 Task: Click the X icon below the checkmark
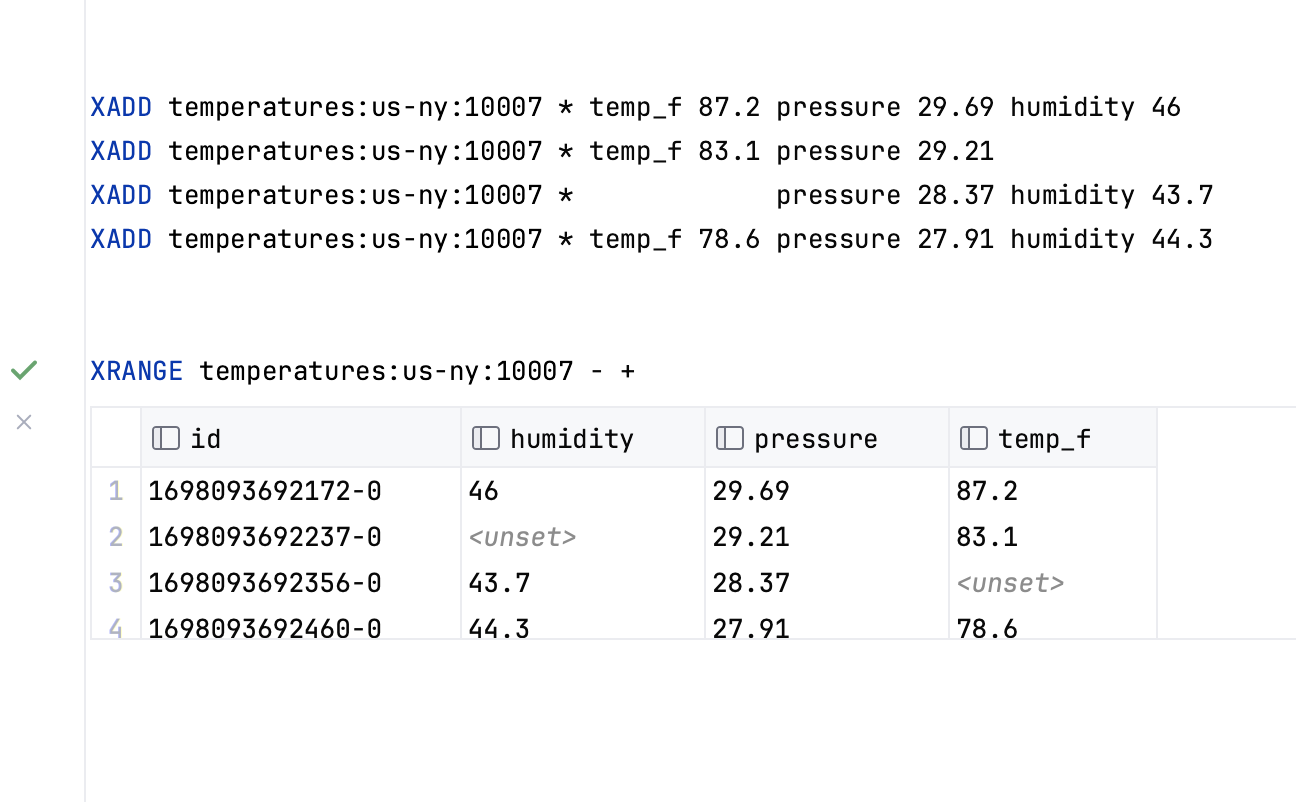(x=24, y=422)
